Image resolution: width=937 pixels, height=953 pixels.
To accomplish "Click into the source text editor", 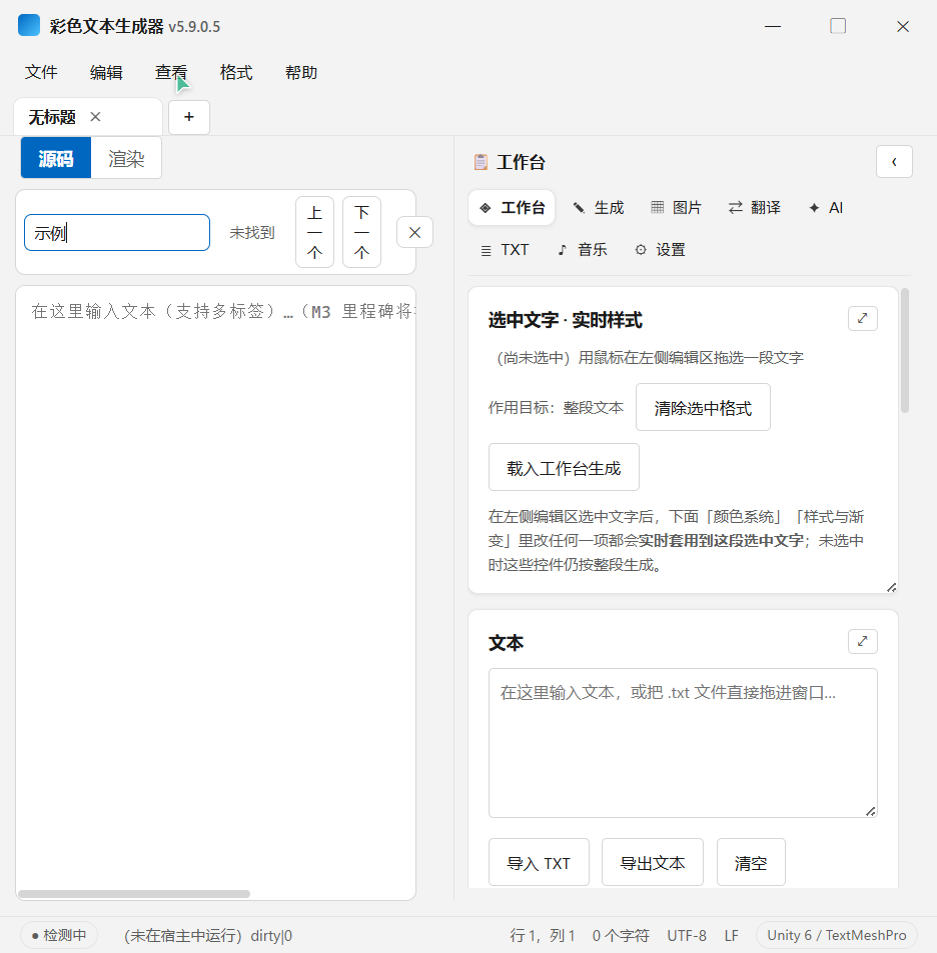I will click(216, 593).
